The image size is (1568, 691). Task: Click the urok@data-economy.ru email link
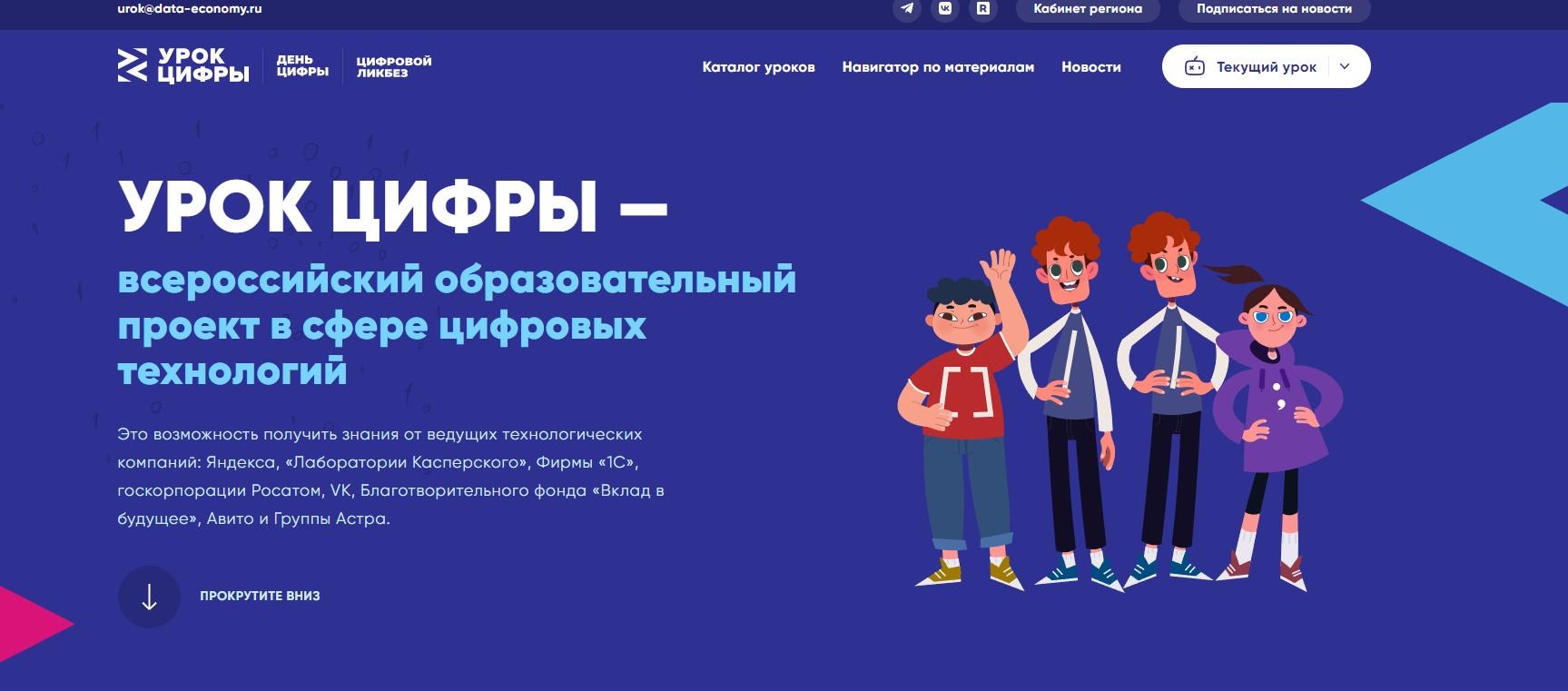click(x=190, y=9)
